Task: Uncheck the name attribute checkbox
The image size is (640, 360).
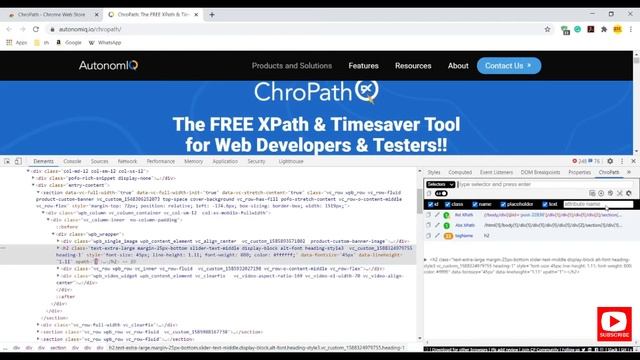Action: [x=475, y=204]
